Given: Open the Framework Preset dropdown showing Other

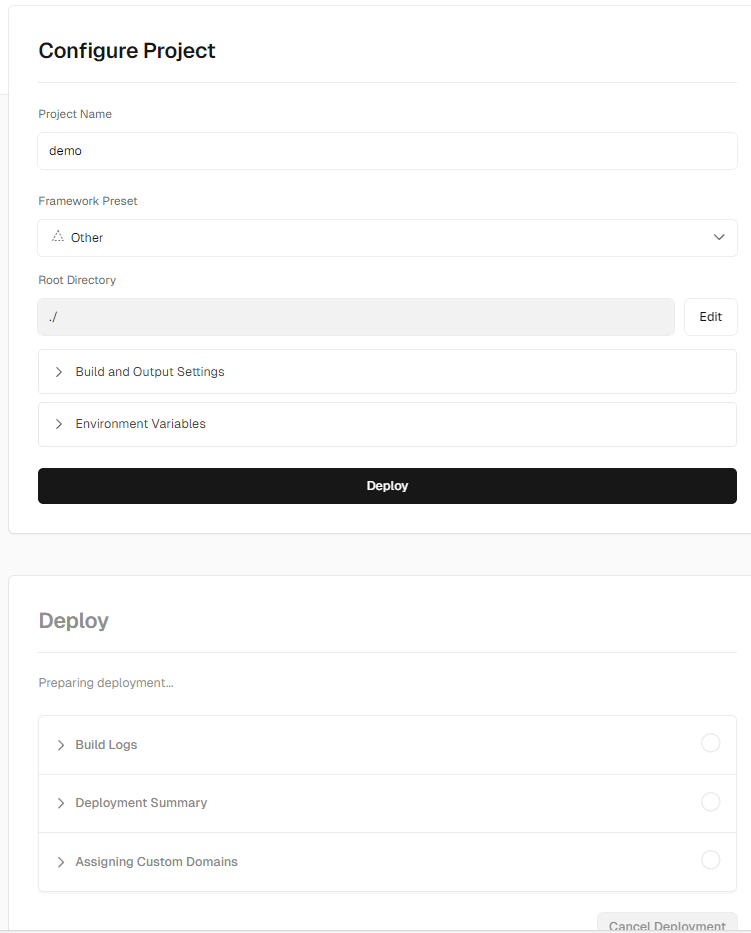Looking at the screenshot, I should pyautogui.click(x=387, y=238).
